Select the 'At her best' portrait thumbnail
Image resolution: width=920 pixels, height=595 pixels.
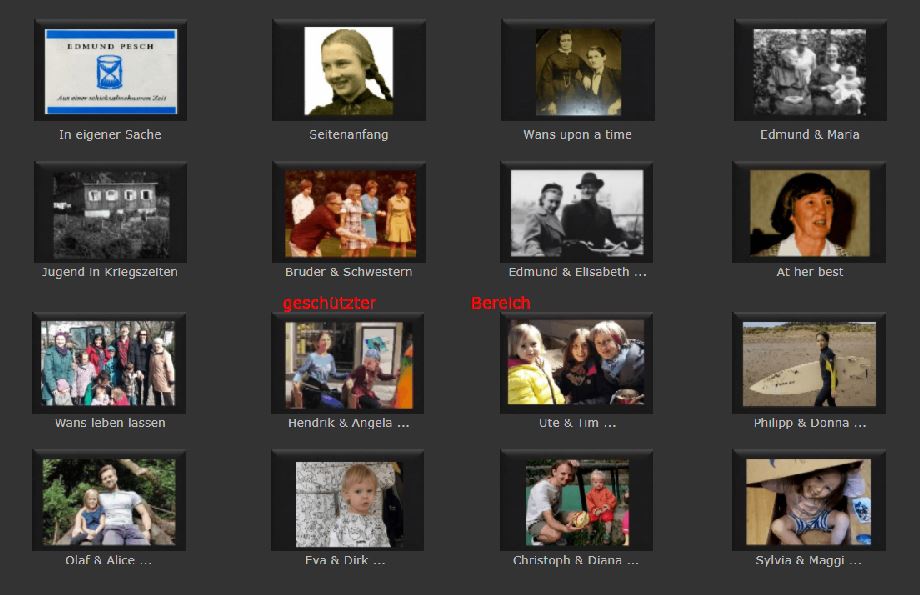(x=809, y=213)
